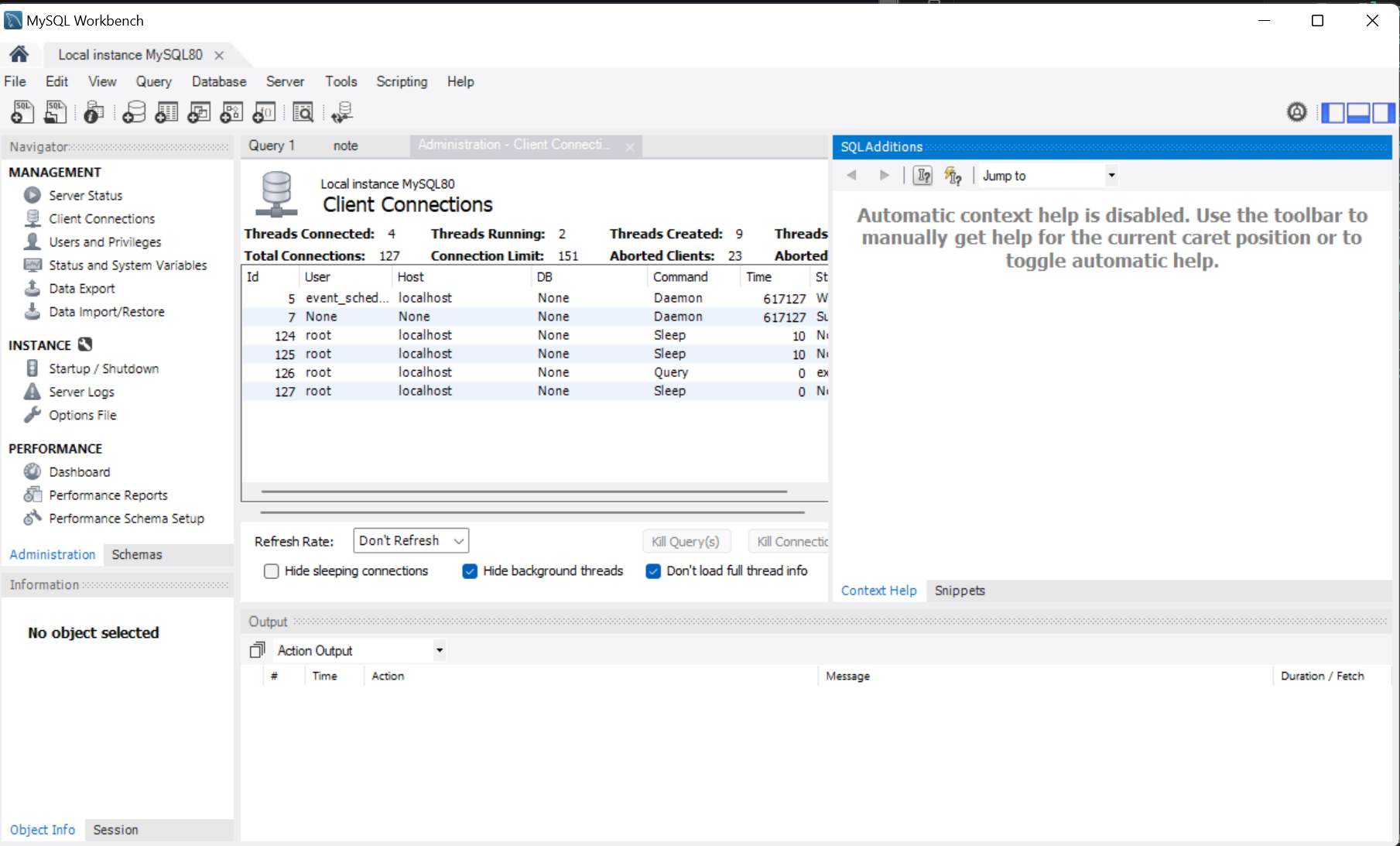This screenshot has width=1400, height=846.
Task: Open the performance Dashboard
Action: click(79, 472)
